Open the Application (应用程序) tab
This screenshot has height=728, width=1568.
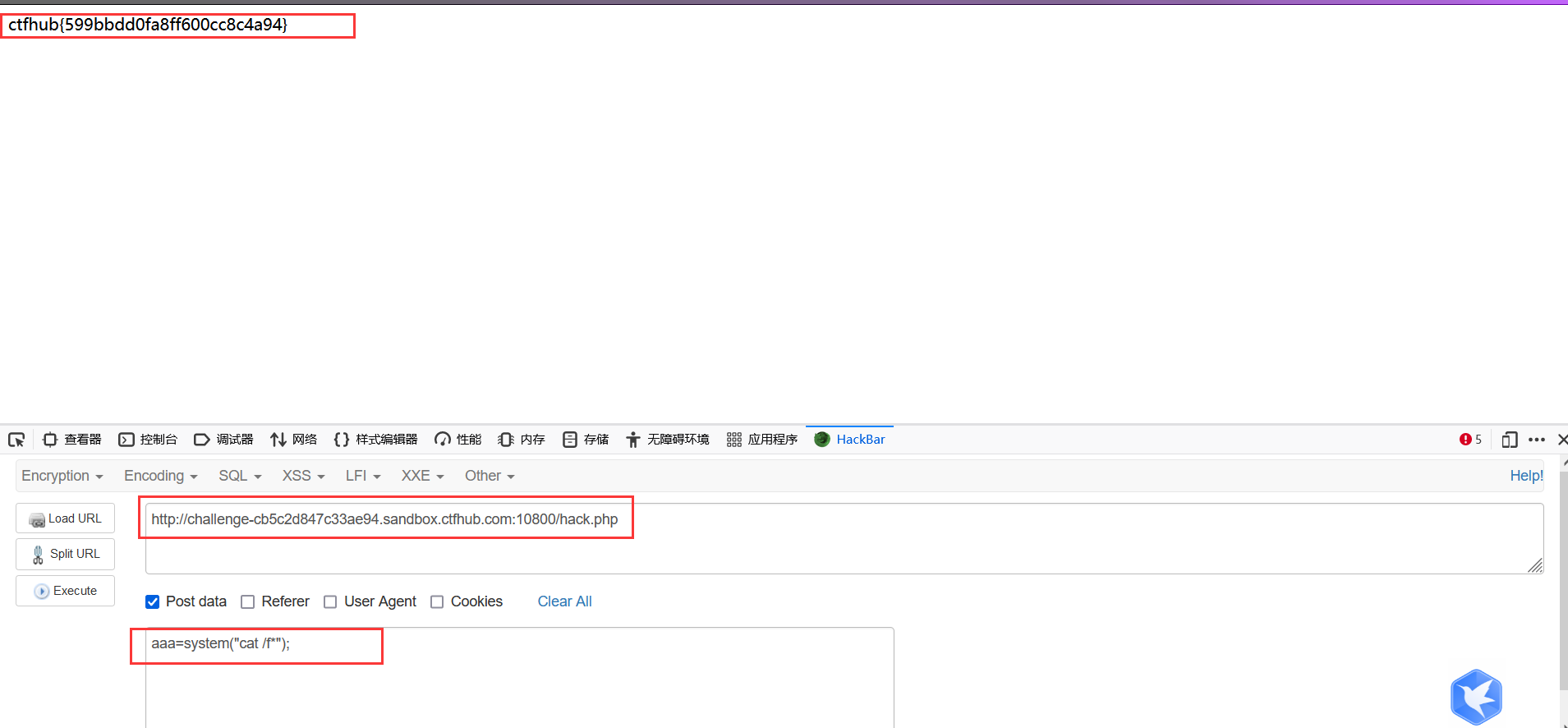(762, 440)
